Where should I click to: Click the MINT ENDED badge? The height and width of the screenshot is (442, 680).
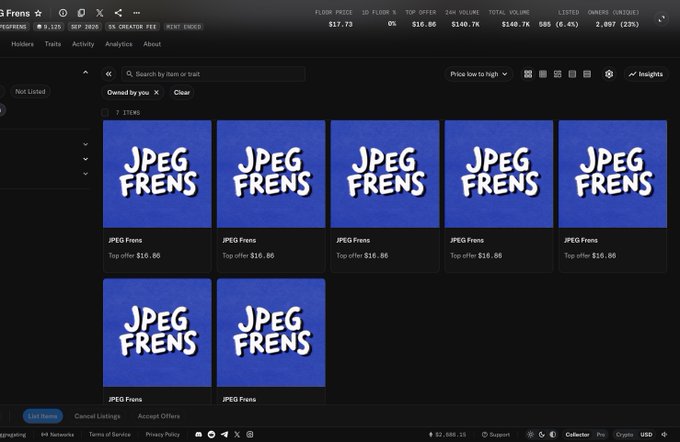184,27
